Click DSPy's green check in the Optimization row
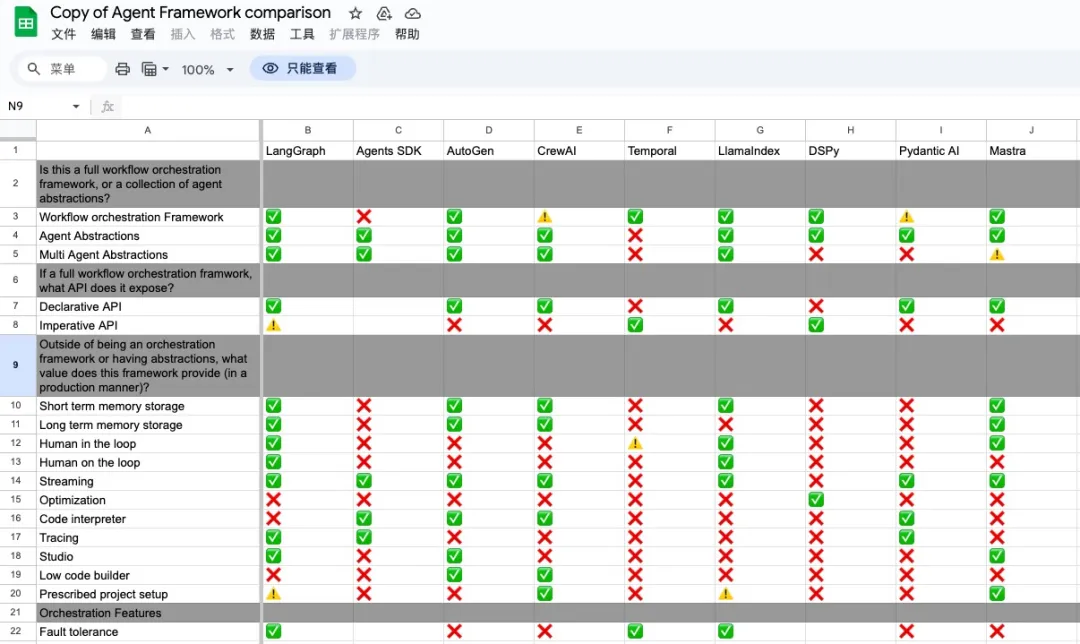The image size is (1080, 644). coord(815,500)
